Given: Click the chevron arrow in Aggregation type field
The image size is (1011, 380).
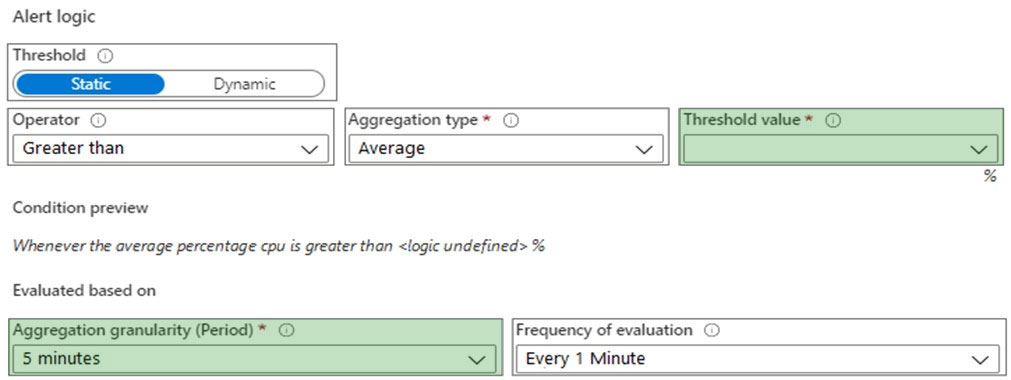Looking at the screenshot, I should coord(644,149).
